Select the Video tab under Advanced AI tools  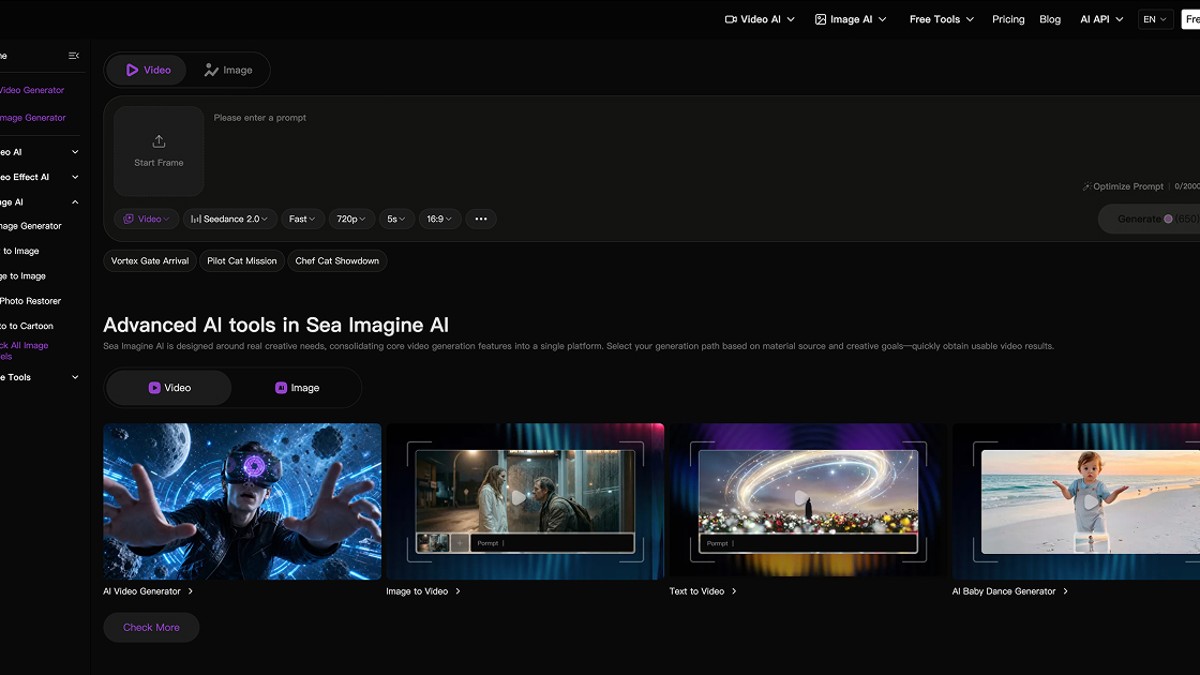coord(169,388)
